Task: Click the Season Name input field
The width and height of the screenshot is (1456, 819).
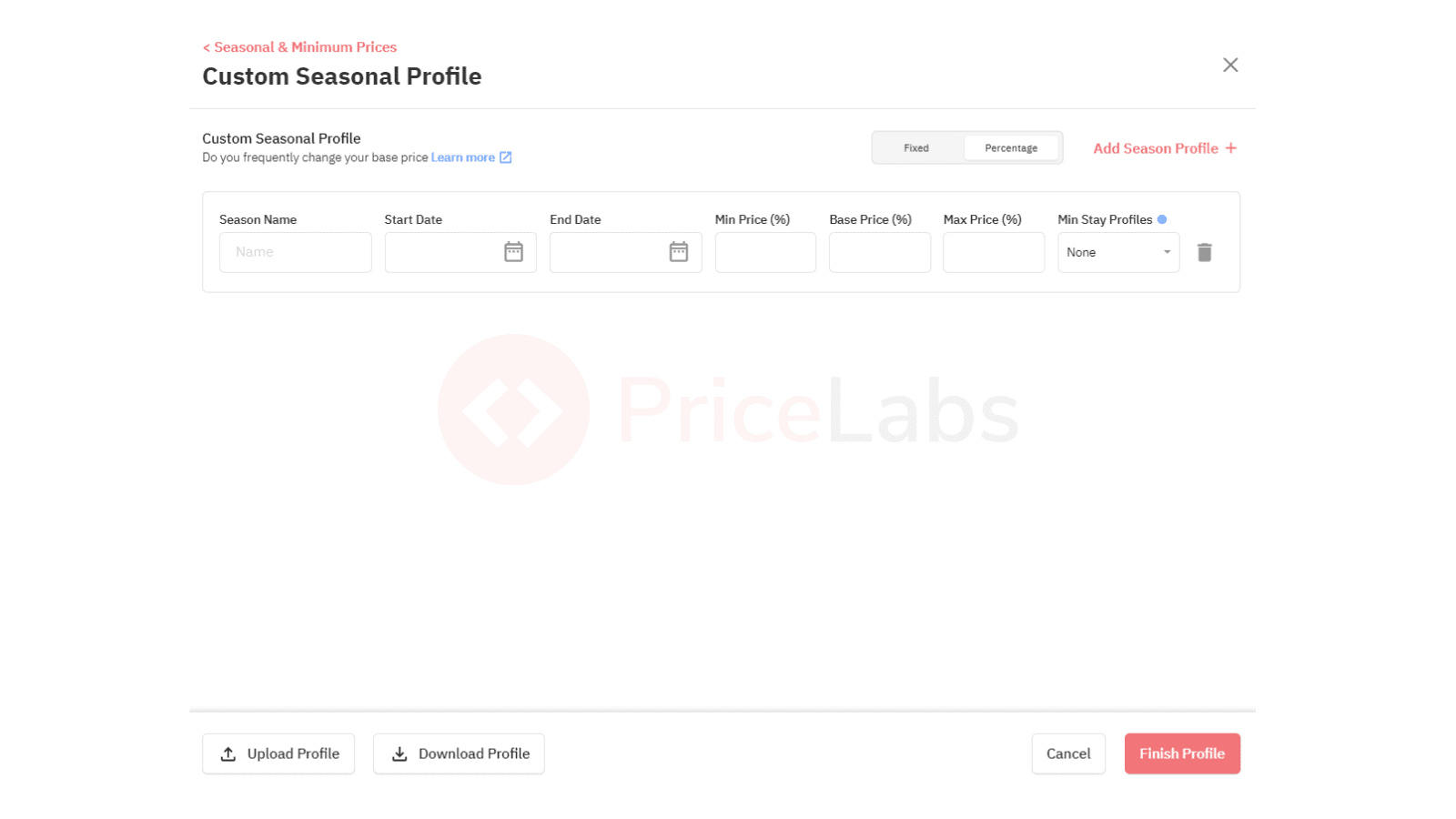Action: (295, 252)
